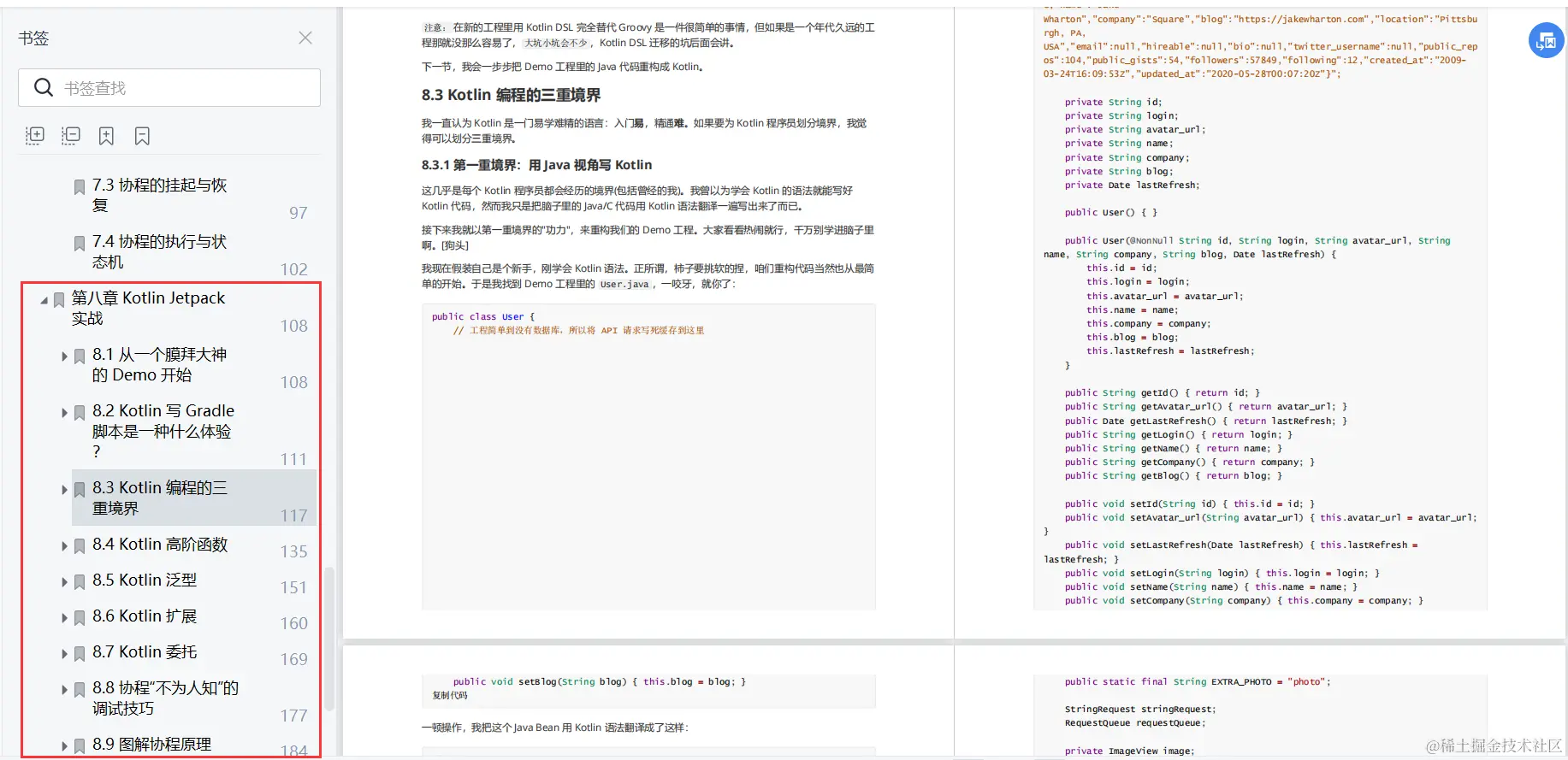Go to 8.6 Kotlin 扩展
This screenshot has height=760, width=1568.
coord(145,616)
